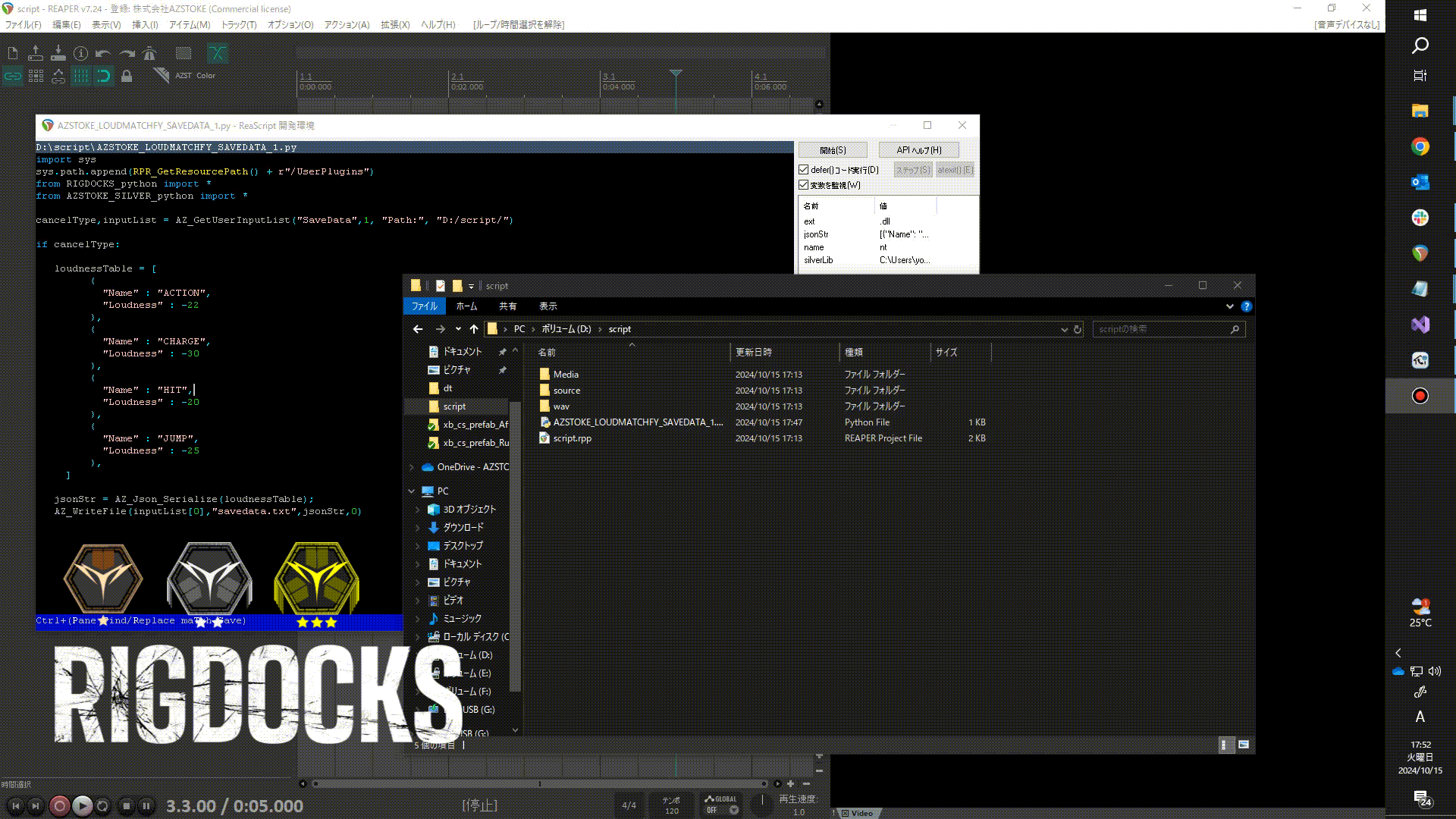Viewport: 1456px width, 819px height.
Task: Click the Save Project download-arrow icon
Action: 58,53
